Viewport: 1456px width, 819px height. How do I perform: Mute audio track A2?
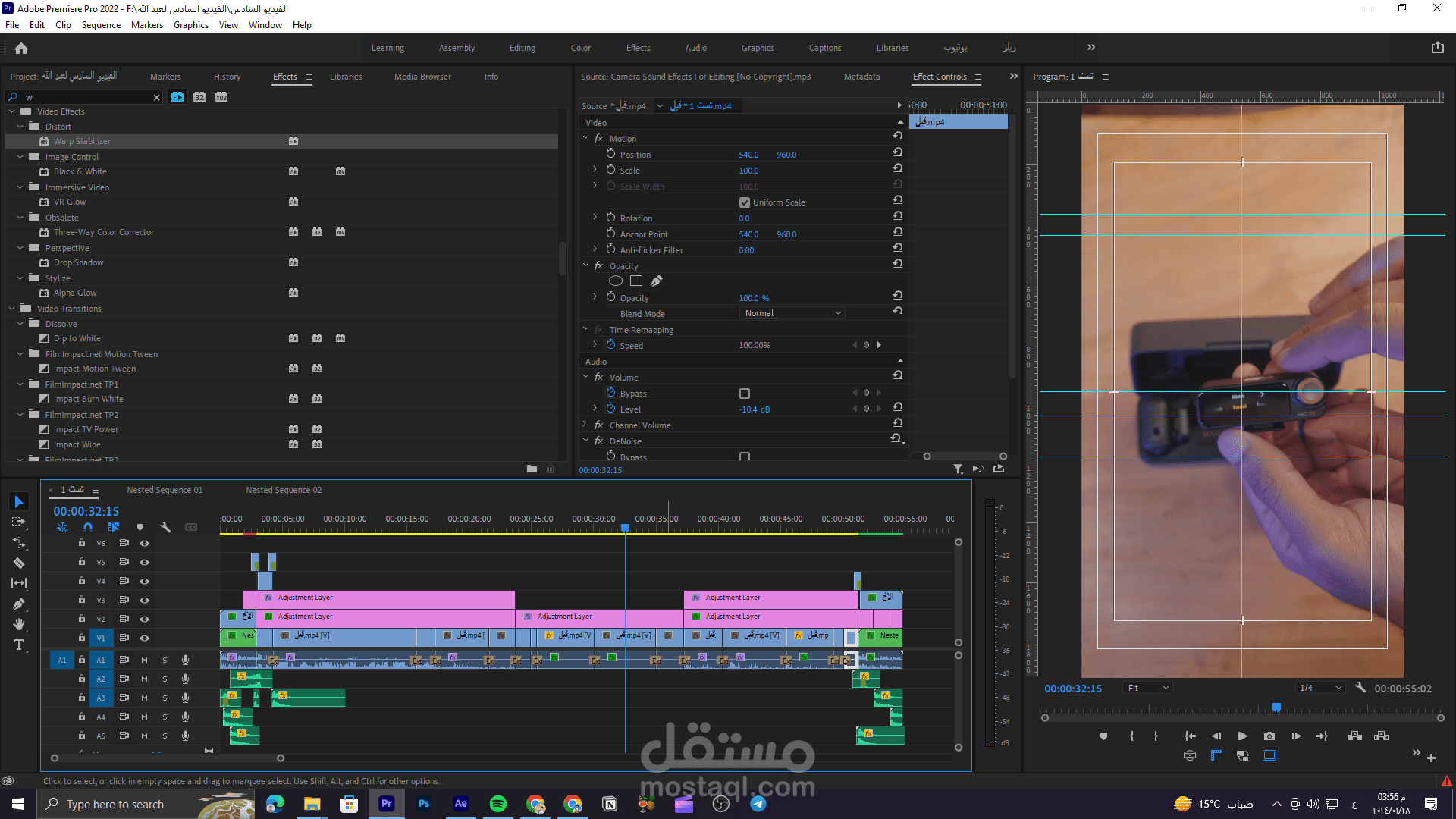point(144,679)
